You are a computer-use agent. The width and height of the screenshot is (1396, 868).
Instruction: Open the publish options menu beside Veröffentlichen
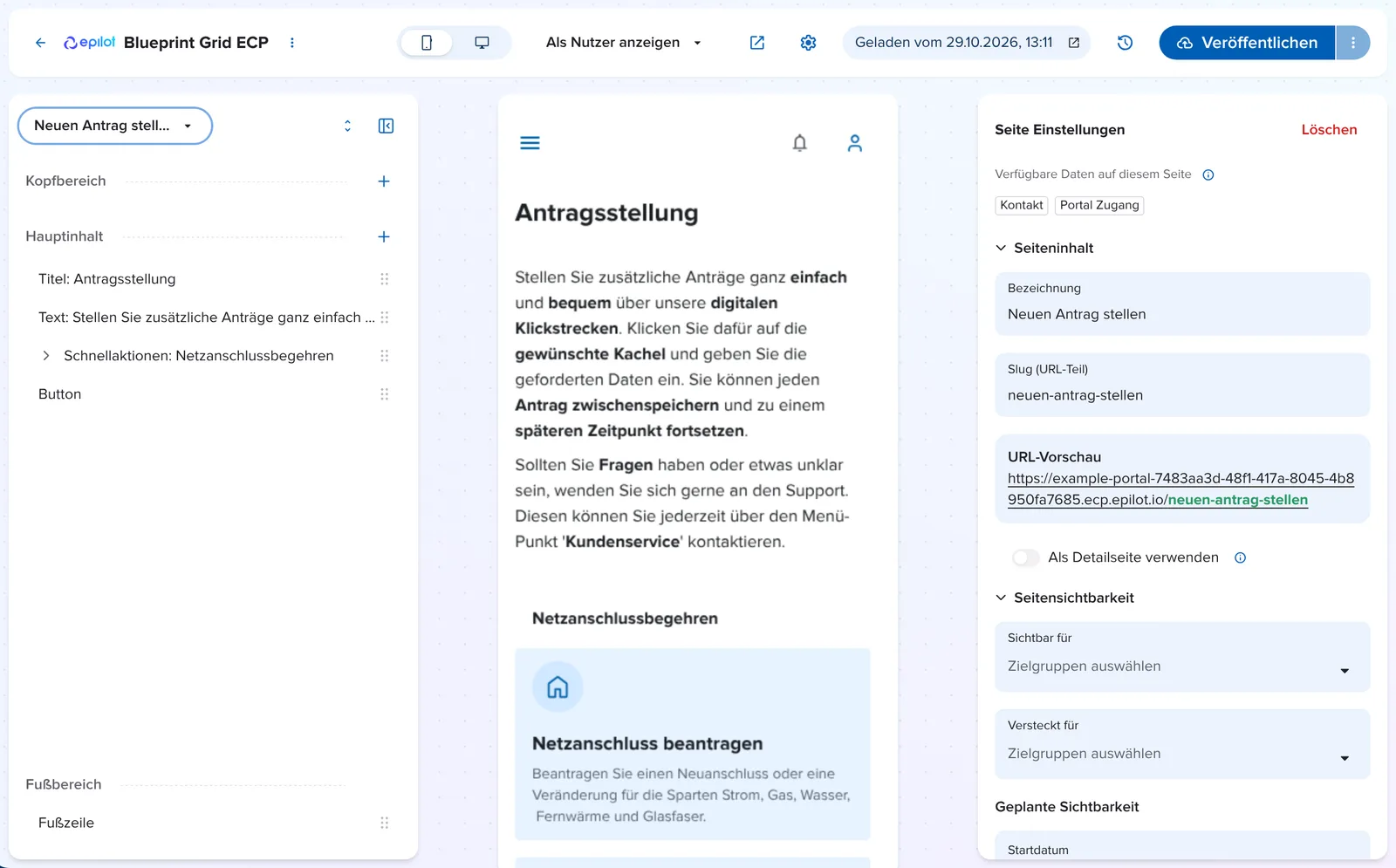1353,43
